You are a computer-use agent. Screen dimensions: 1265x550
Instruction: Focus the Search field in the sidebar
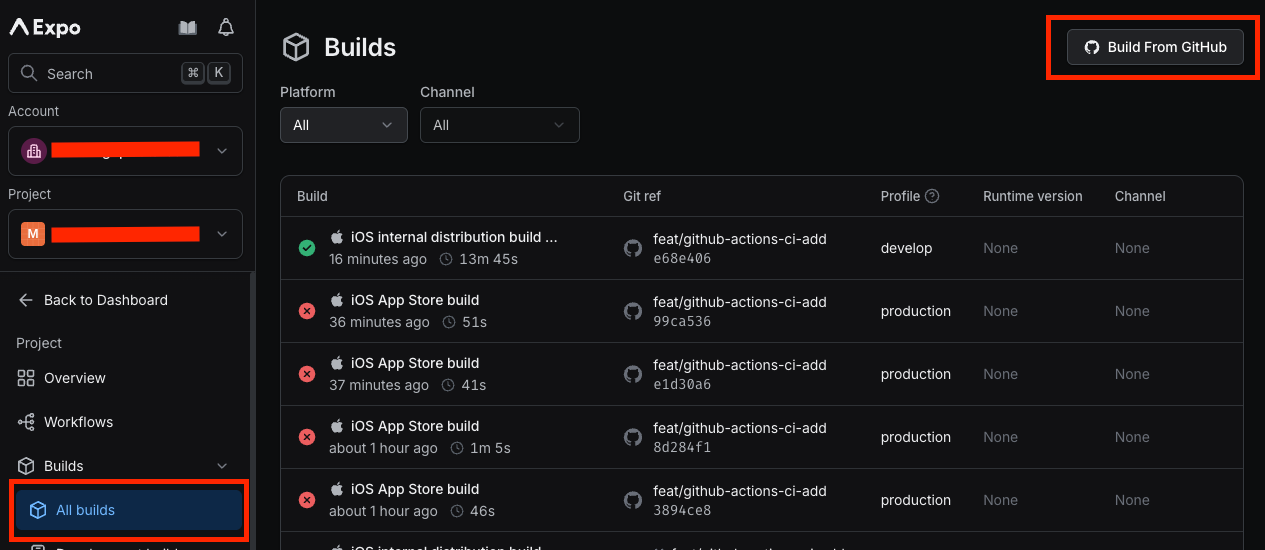coord(125,73)
